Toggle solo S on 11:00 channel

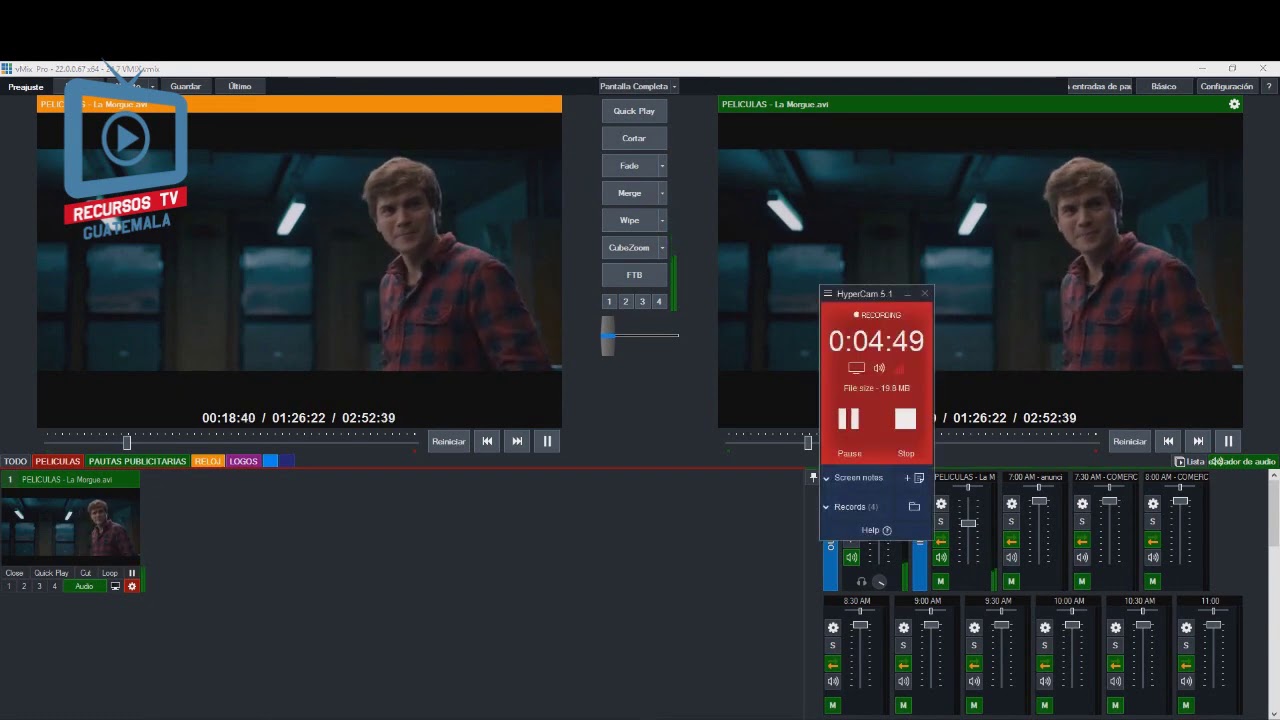click(1186, 646)
